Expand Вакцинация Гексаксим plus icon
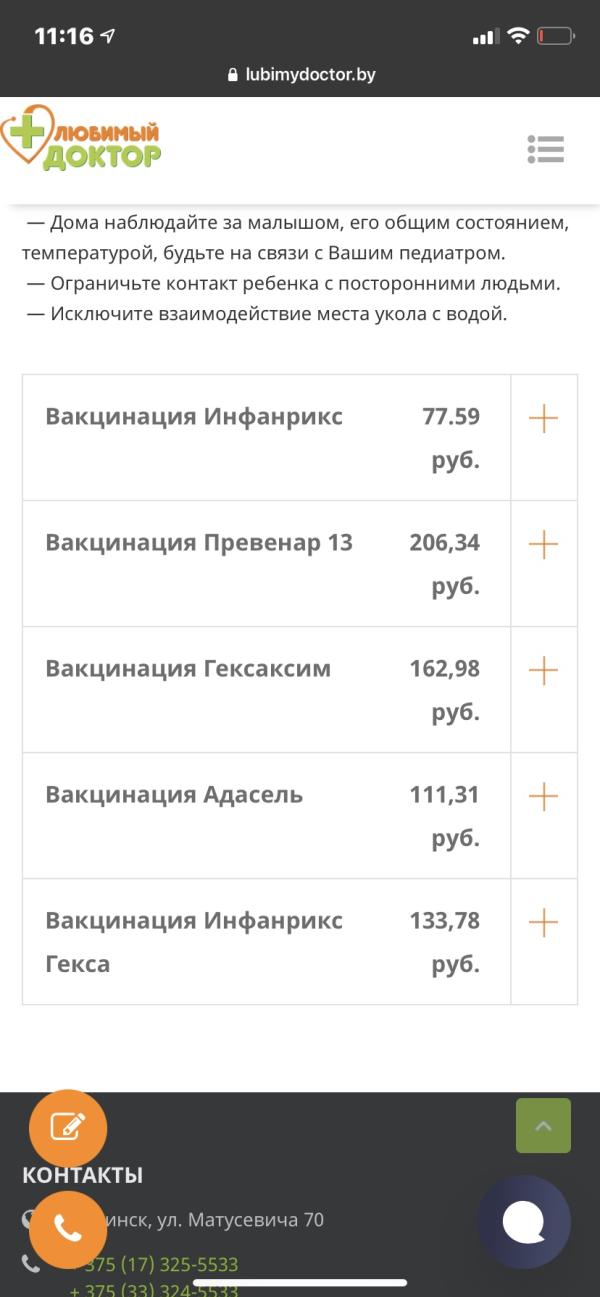This screenshot has height=1297, width=600. [x=543, y=671]
